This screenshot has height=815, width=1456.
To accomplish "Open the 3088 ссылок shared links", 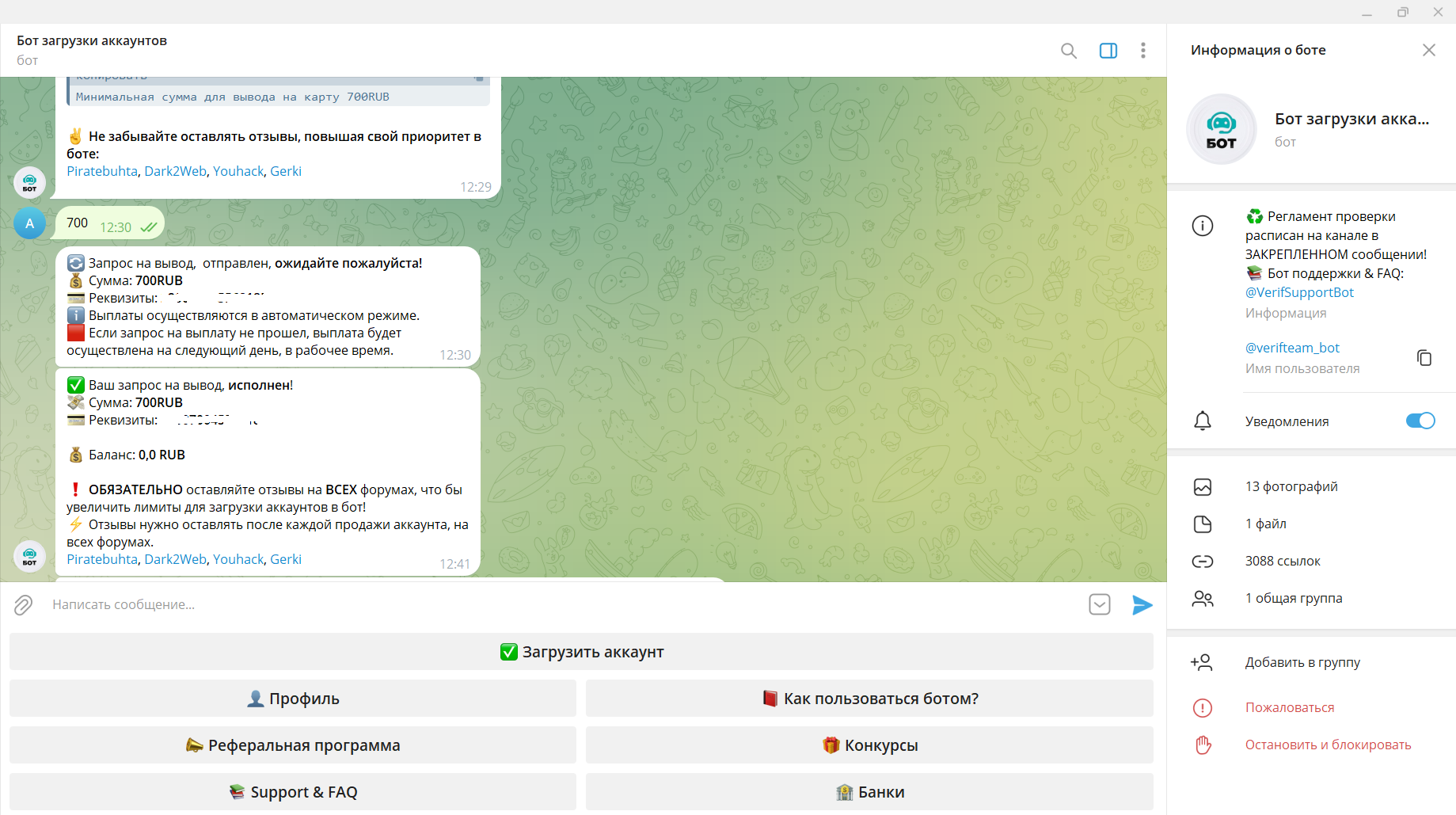I will pos(1282,561).
